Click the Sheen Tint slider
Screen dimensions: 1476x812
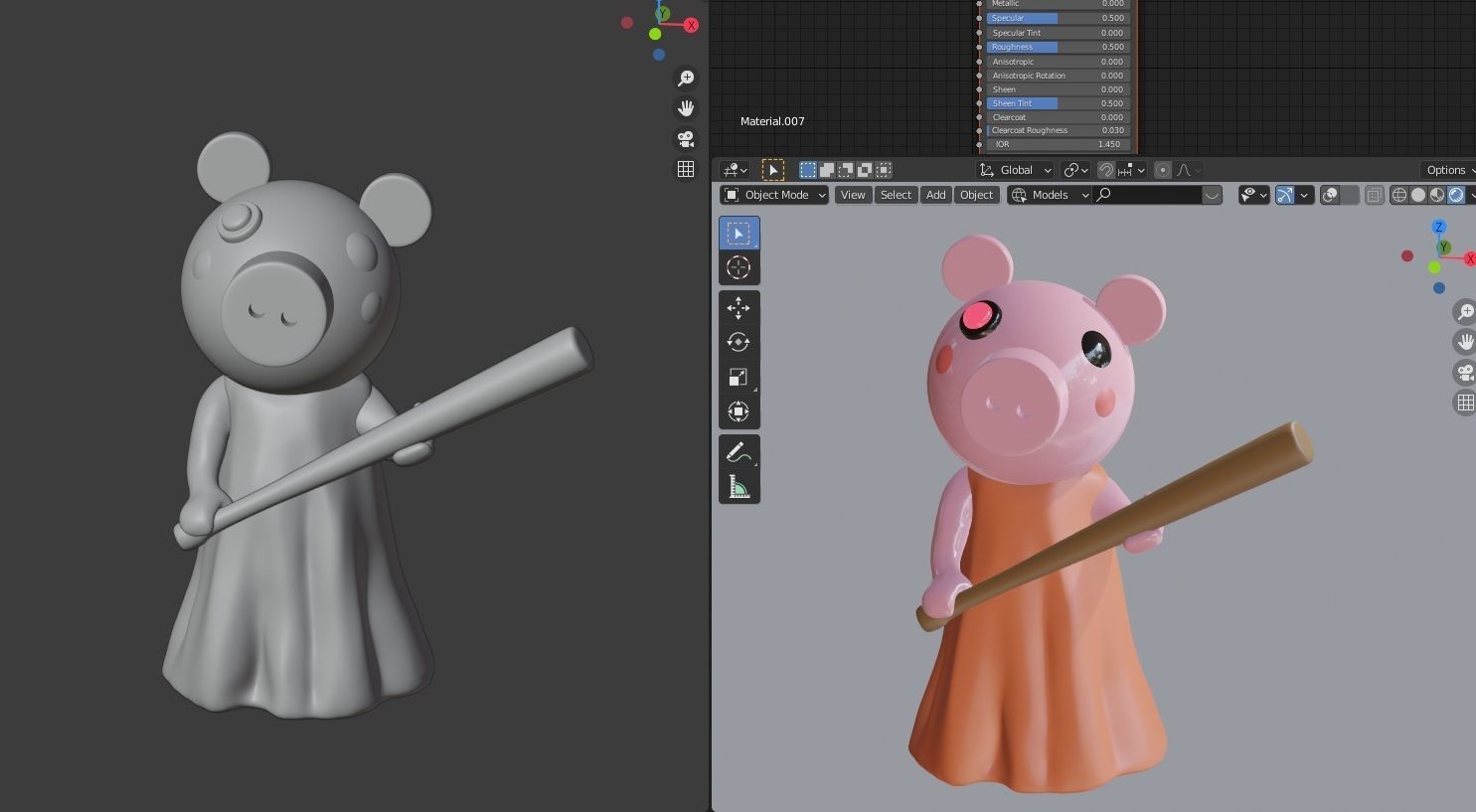[1058, 103]
